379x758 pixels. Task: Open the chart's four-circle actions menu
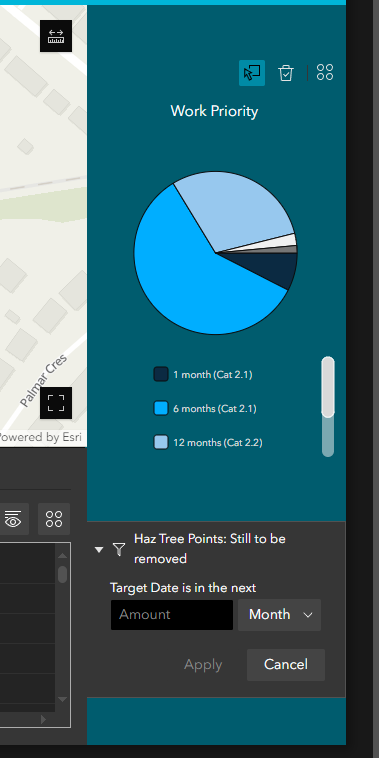(325, 73)
